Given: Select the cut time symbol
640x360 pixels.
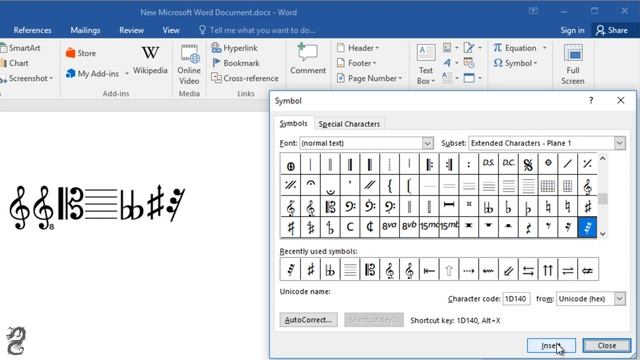Looking at the screenshot, I should 370,227.
